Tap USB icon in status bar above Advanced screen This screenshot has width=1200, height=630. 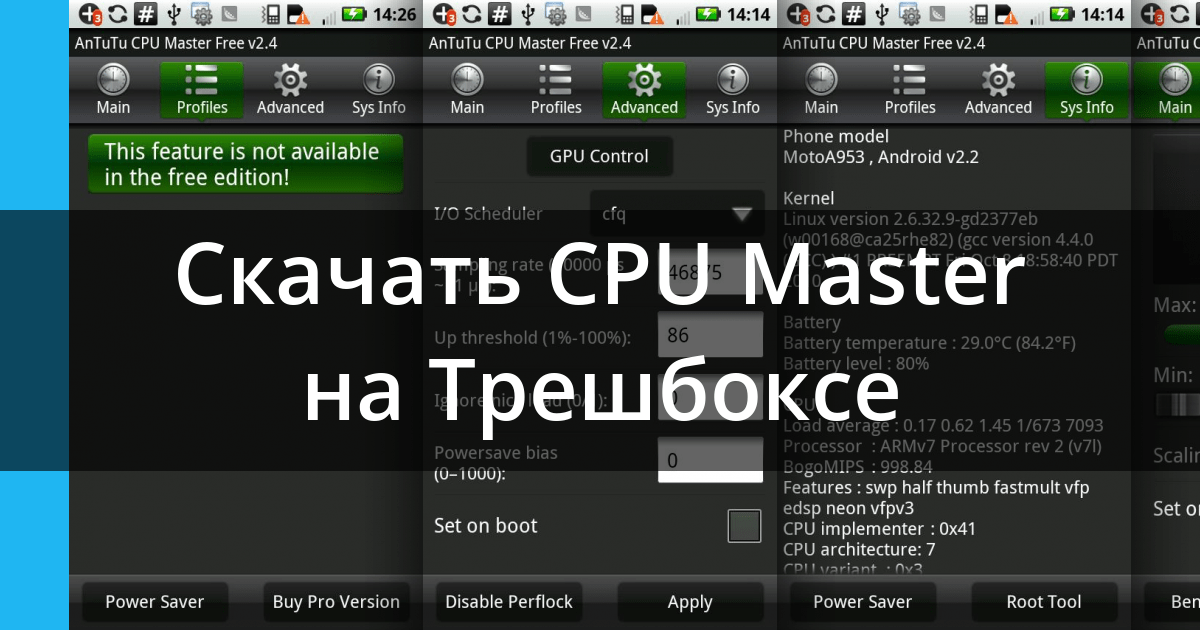tap(529, 15)
